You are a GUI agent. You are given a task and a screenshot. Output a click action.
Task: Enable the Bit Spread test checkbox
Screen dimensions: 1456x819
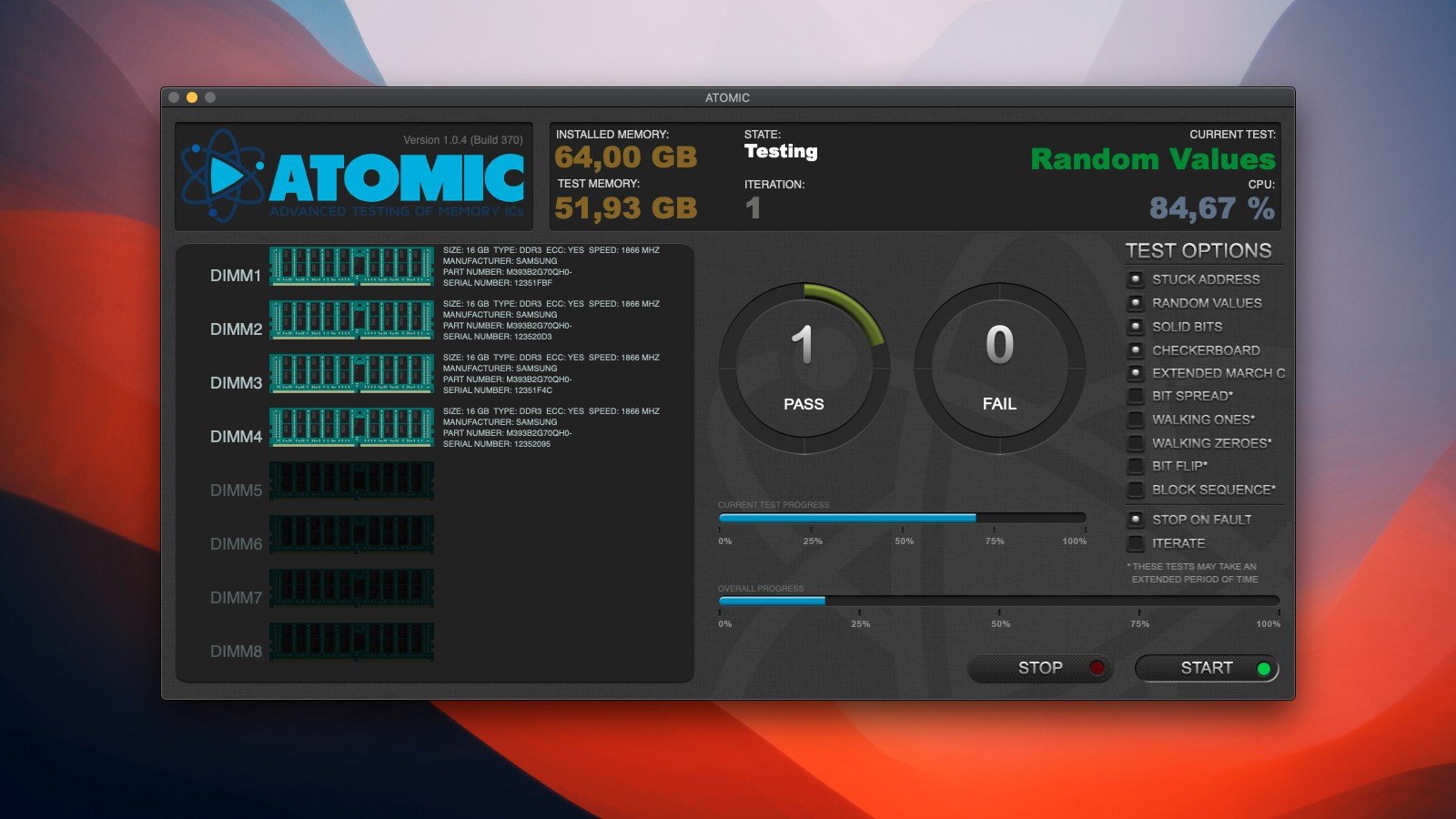(x=1136, y=396)
